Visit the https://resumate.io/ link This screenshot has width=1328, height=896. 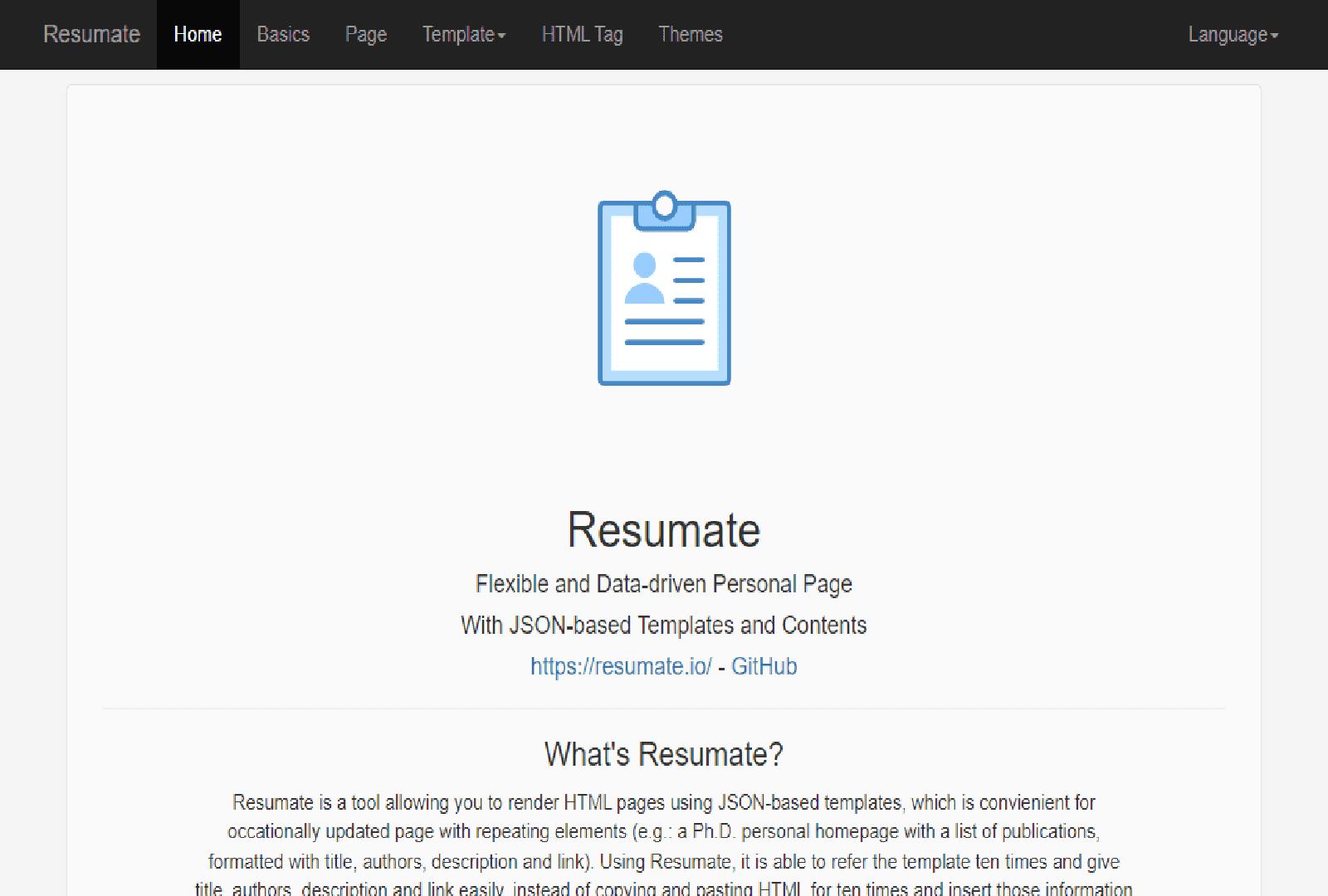621,665
